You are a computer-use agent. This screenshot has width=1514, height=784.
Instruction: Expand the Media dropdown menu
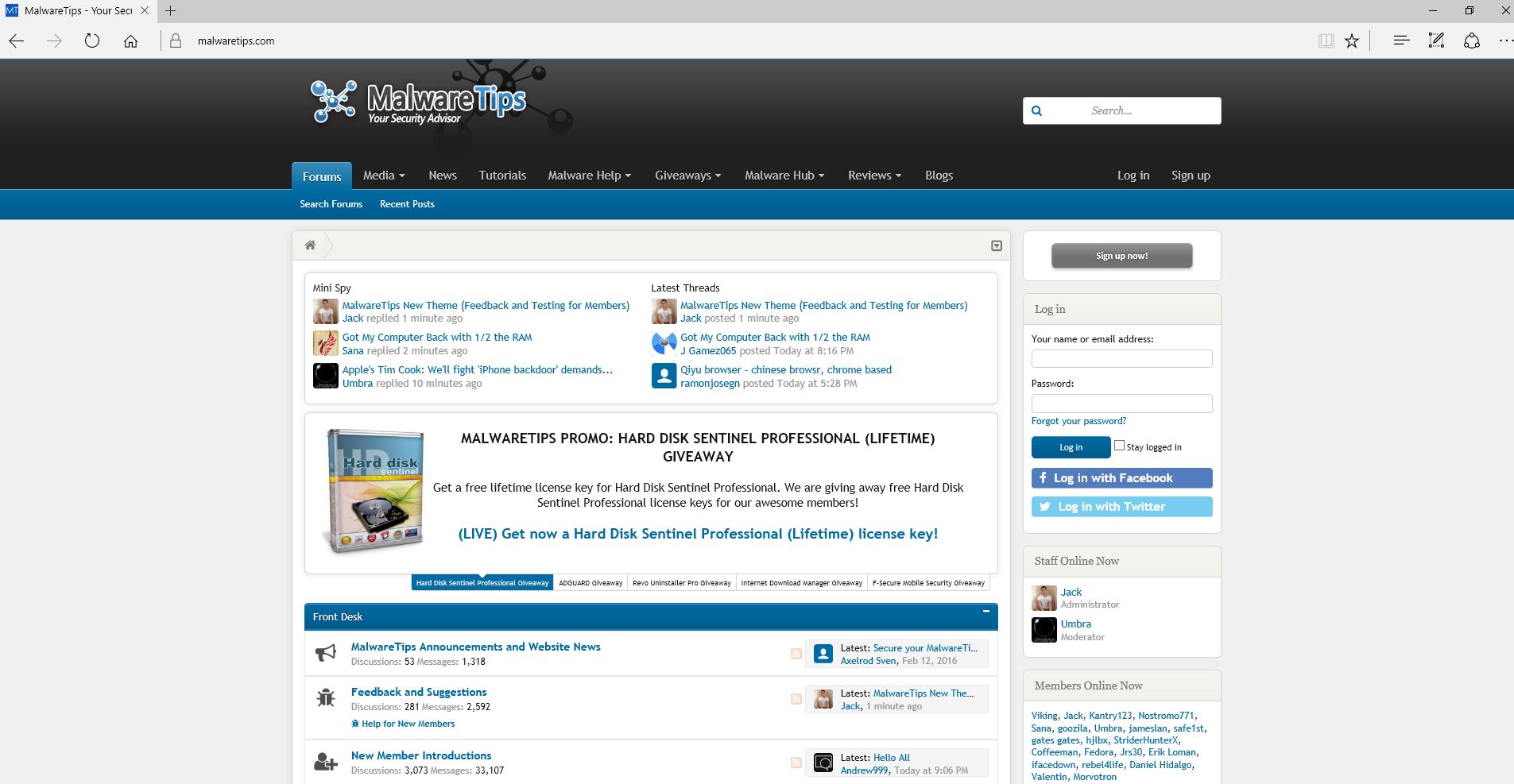point(384,176)
